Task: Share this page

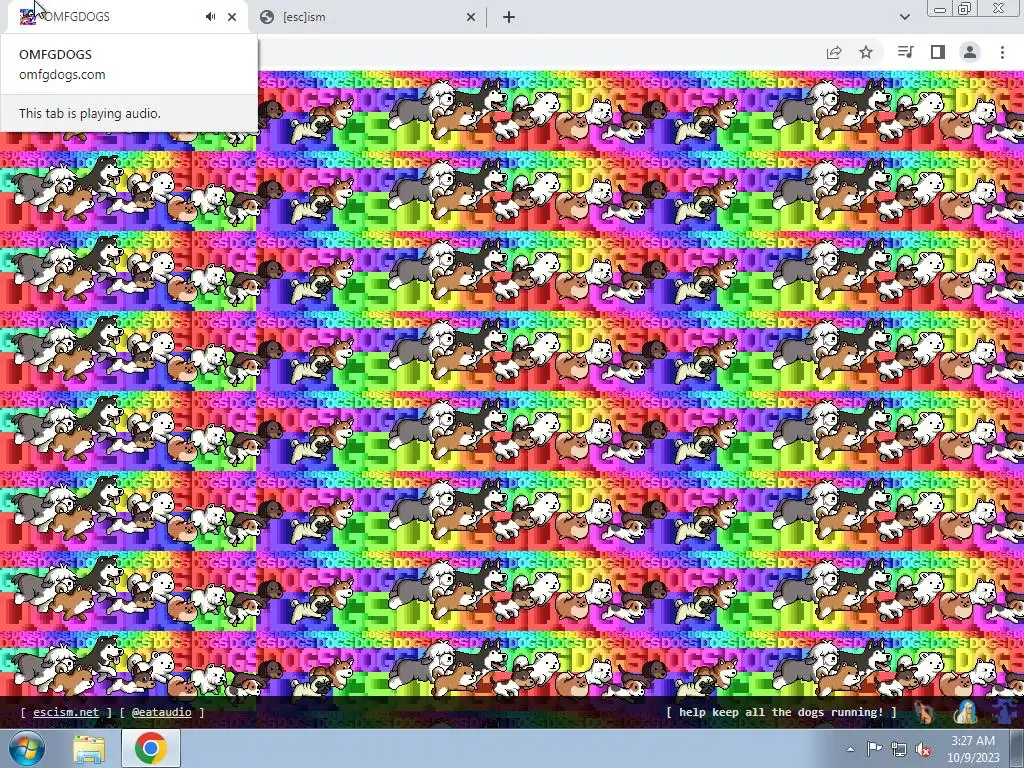Action: pyautogui.click(x=834, y=52)
